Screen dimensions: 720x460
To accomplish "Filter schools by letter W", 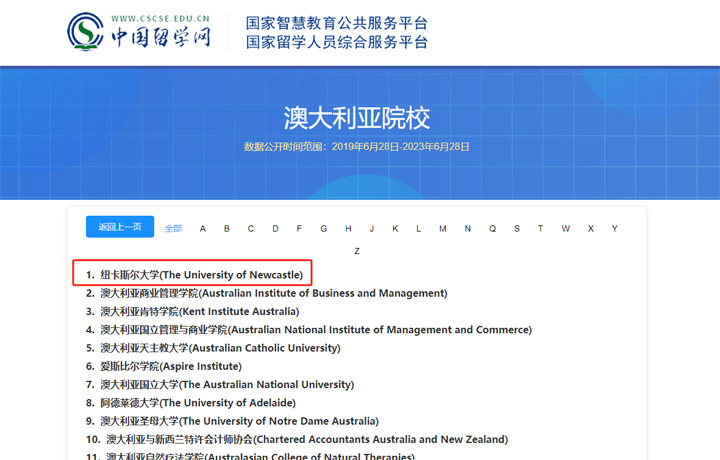I will [566, 229].
